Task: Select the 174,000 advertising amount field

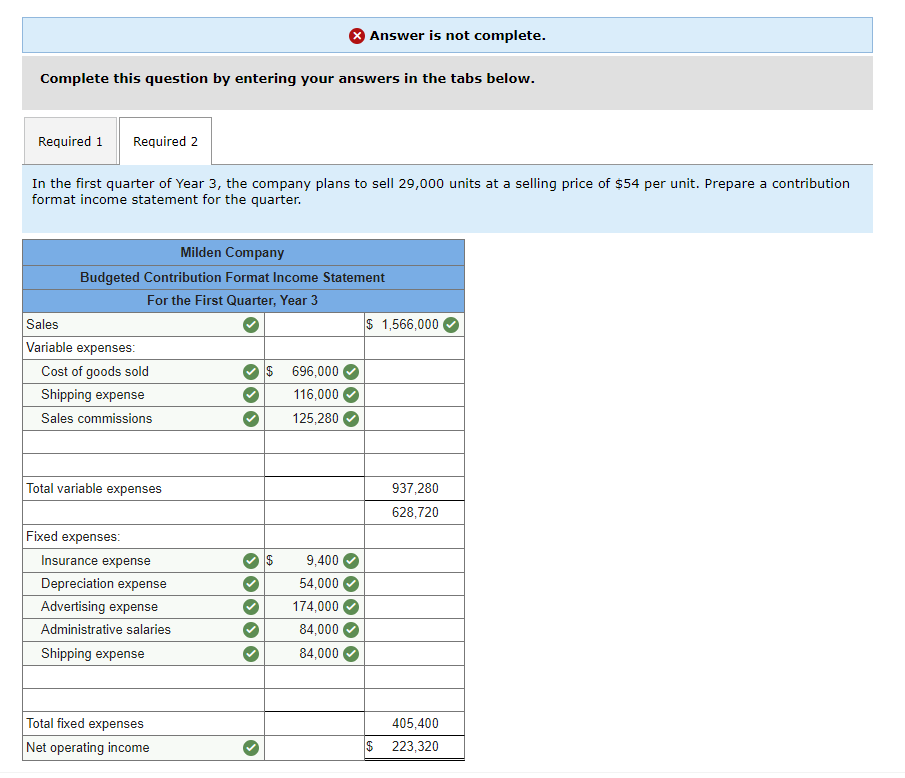Action: click(x=314, y=607)
